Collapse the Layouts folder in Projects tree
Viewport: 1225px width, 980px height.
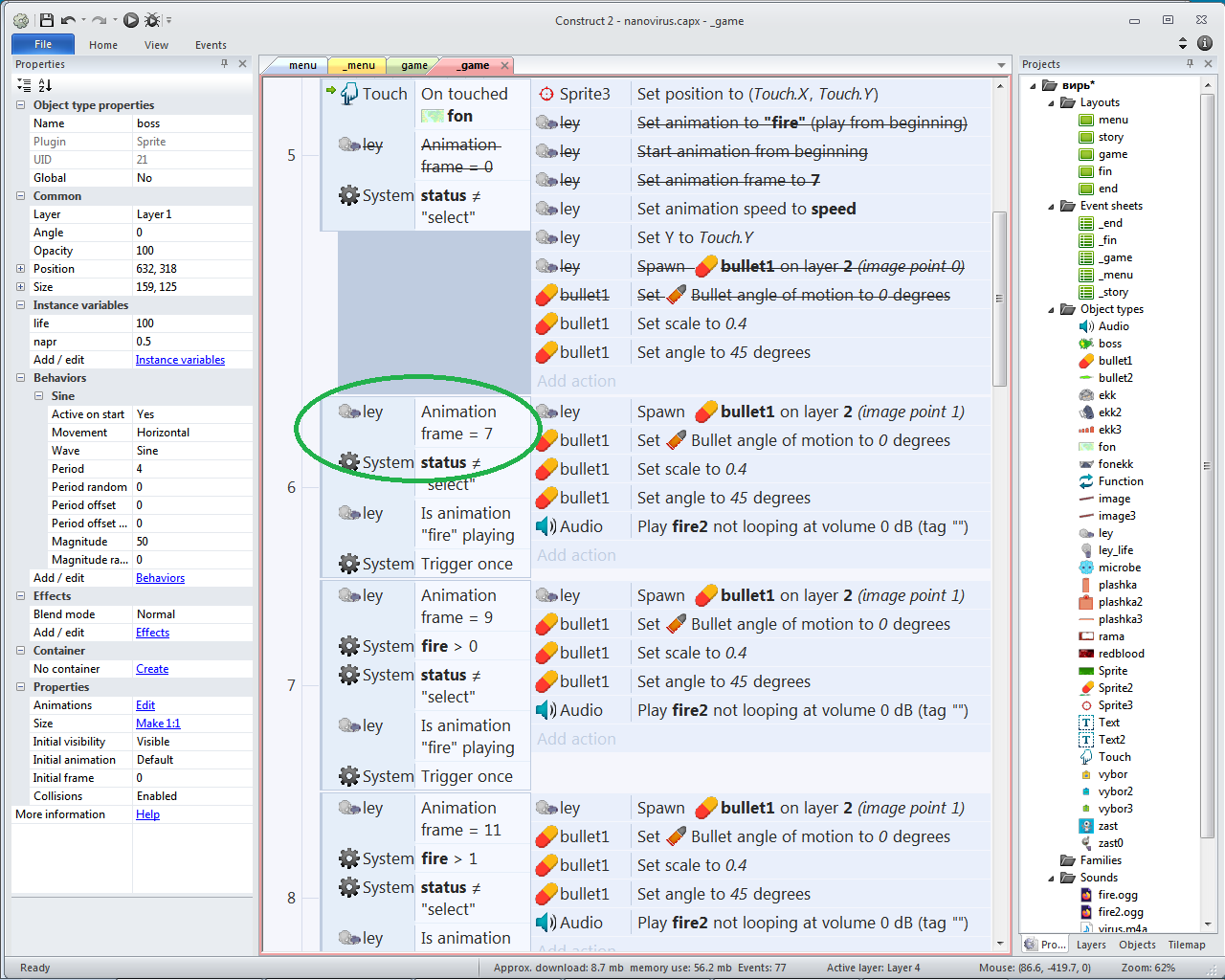[x=1051, y=103]
